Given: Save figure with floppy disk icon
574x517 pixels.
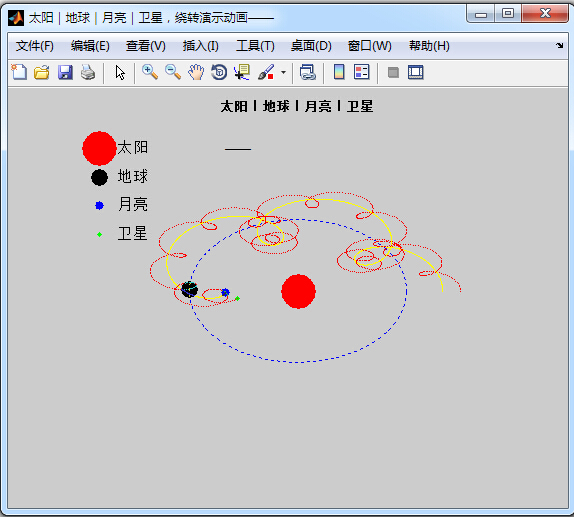Looking at the screenshot, I should pyautogui.click(x=65, y=72).
